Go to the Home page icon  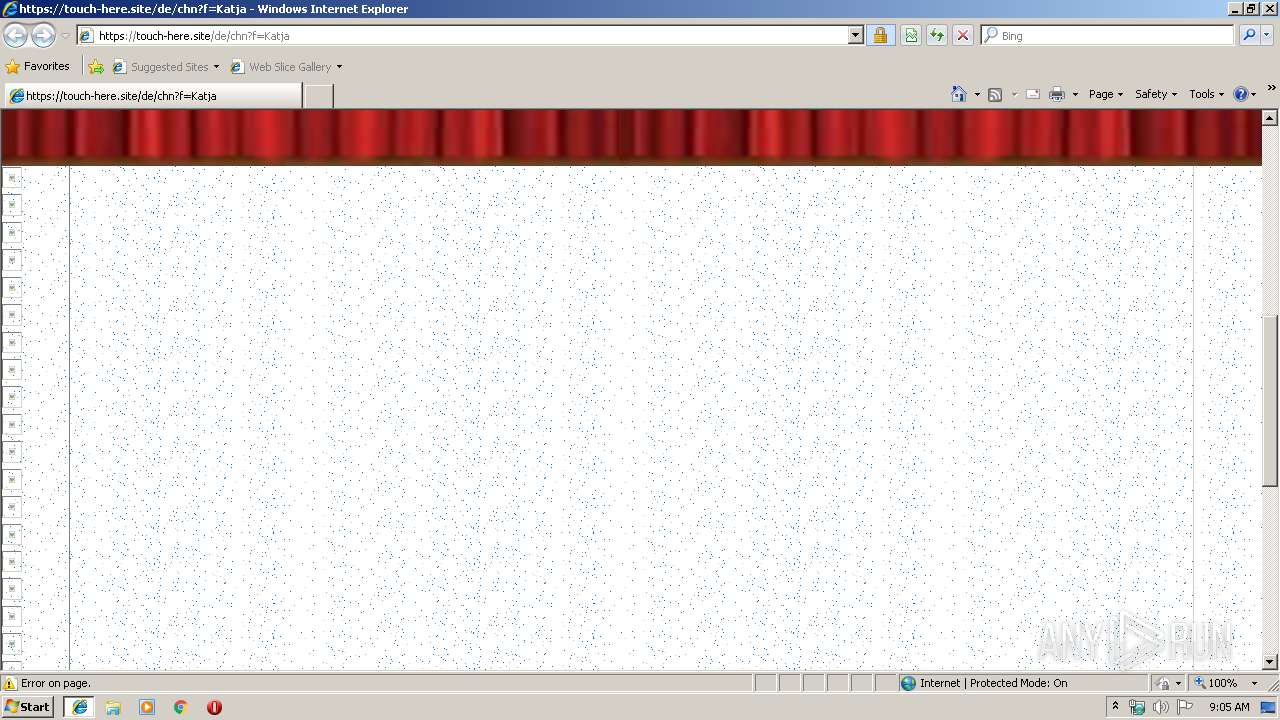[x=958, y=94]
